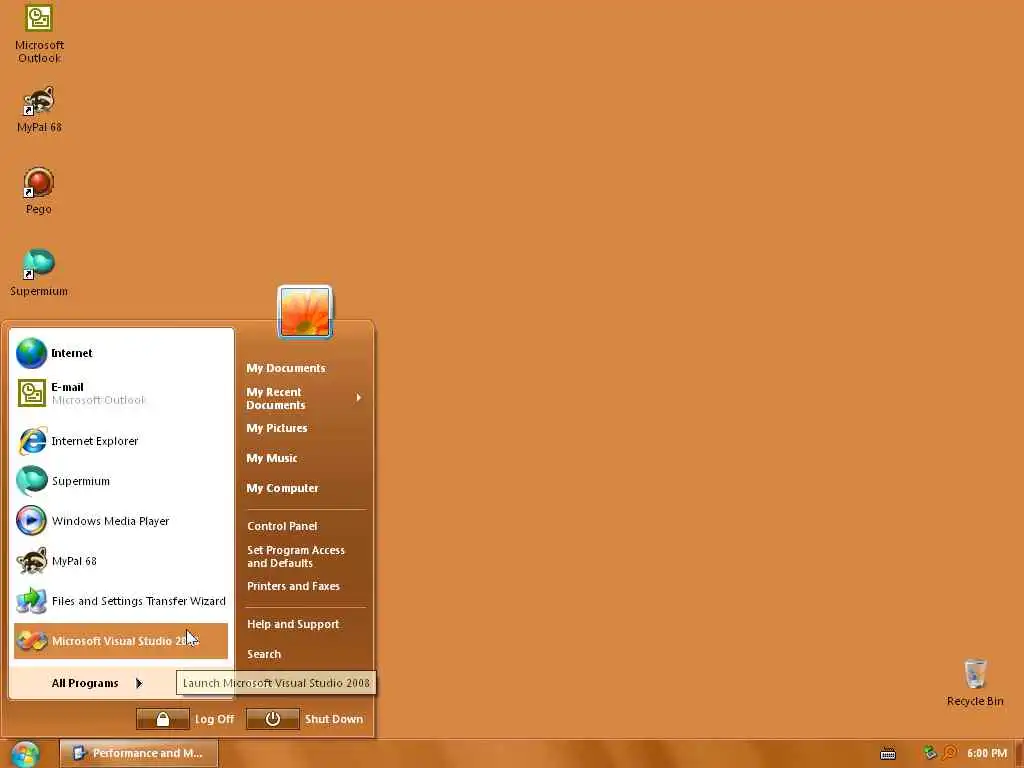Open My Recent Documents

276,398
